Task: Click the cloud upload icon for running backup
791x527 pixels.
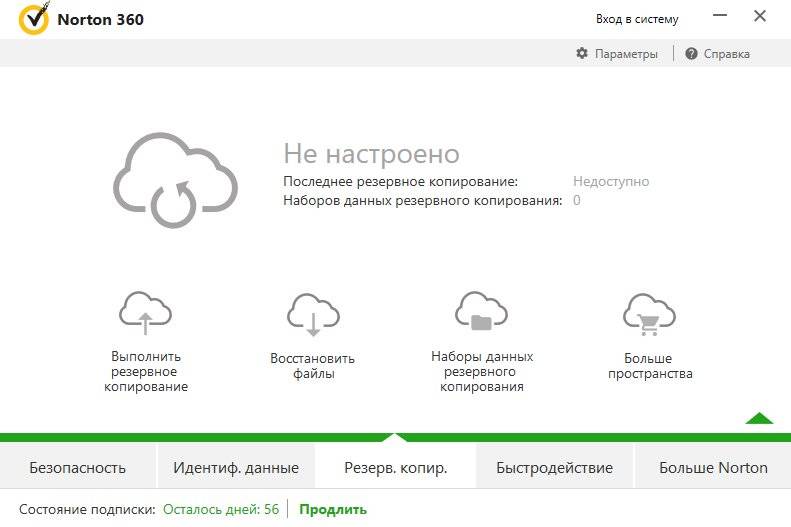Action: (x=145, y=313)
